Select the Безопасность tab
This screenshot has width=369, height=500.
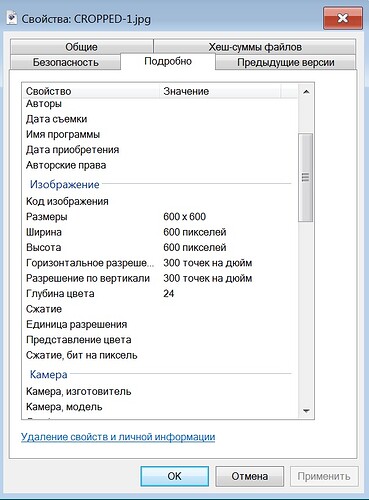tap(66, 62)
